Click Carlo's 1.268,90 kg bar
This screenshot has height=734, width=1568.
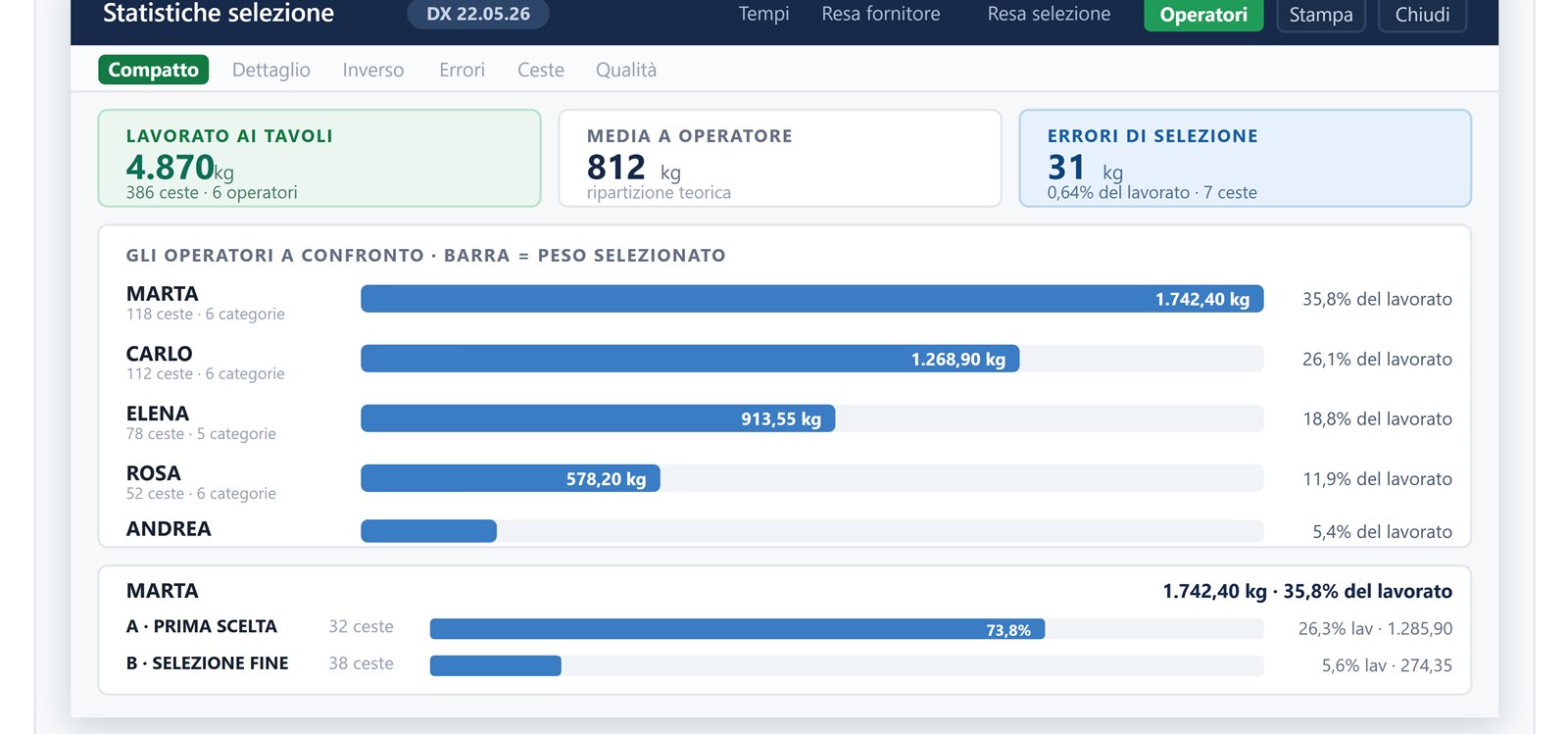coord(690,359)
